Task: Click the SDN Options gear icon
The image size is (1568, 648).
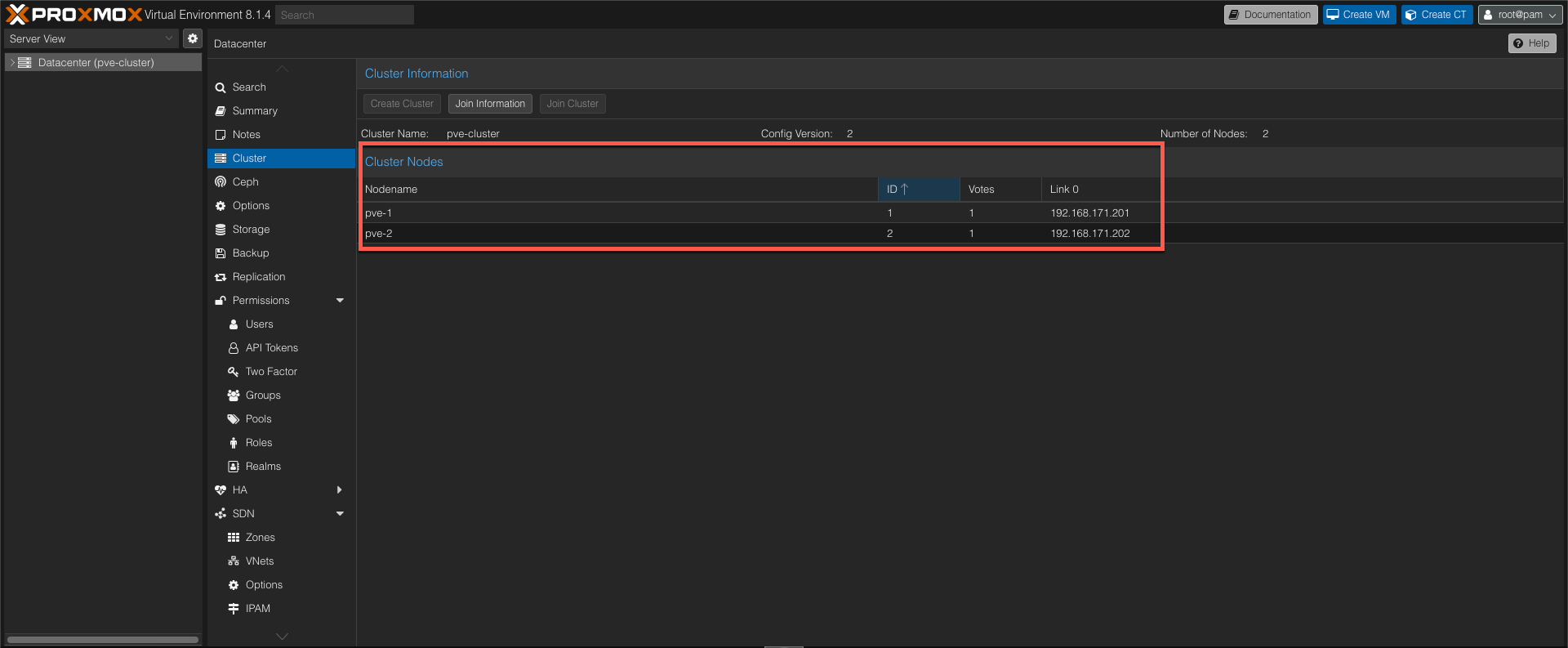Action: pos(234,585)
